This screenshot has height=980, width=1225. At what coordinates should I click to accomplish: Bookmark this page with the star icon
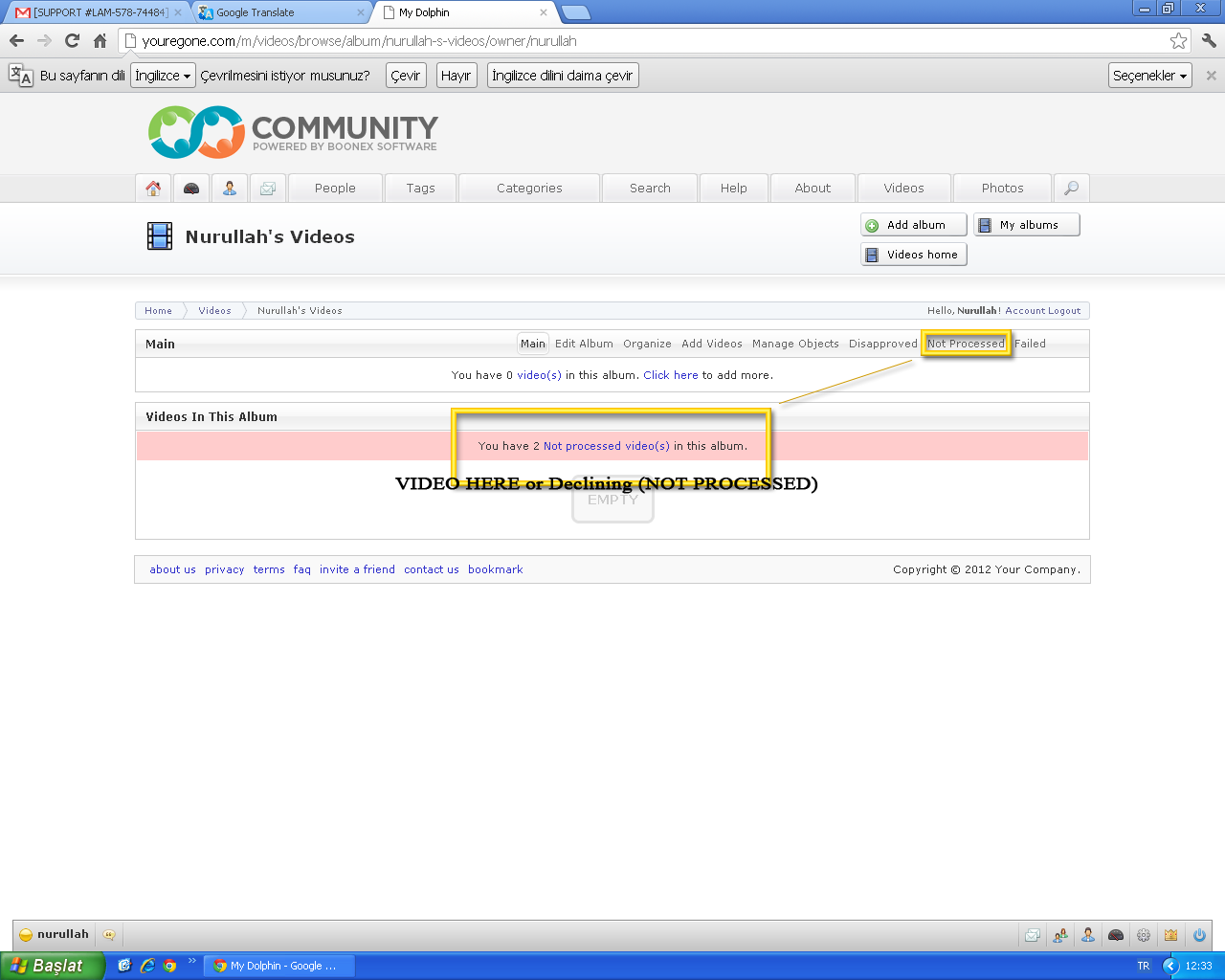1178,41
